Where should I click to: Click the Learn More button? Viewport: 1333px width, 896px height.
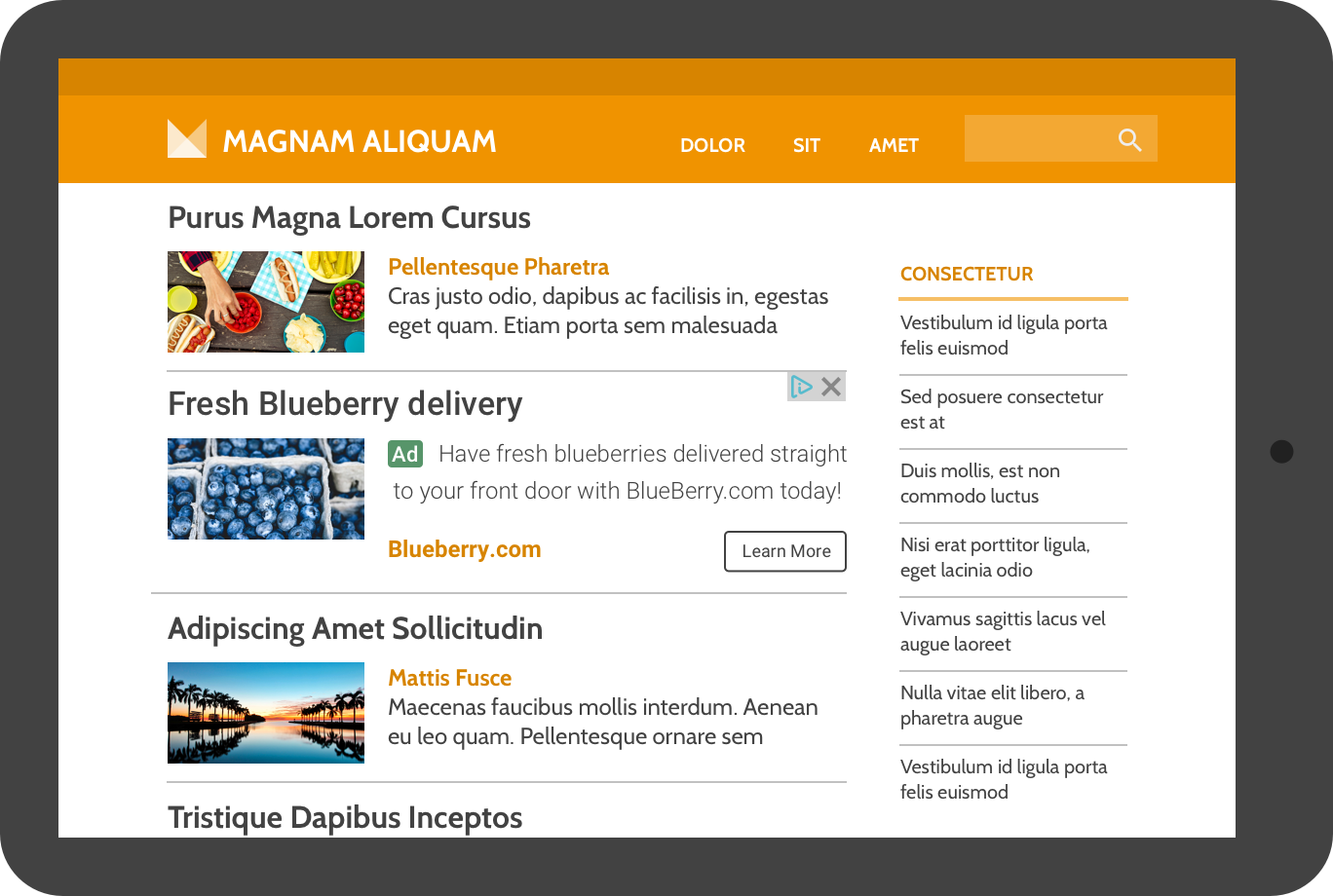(785, 551)
